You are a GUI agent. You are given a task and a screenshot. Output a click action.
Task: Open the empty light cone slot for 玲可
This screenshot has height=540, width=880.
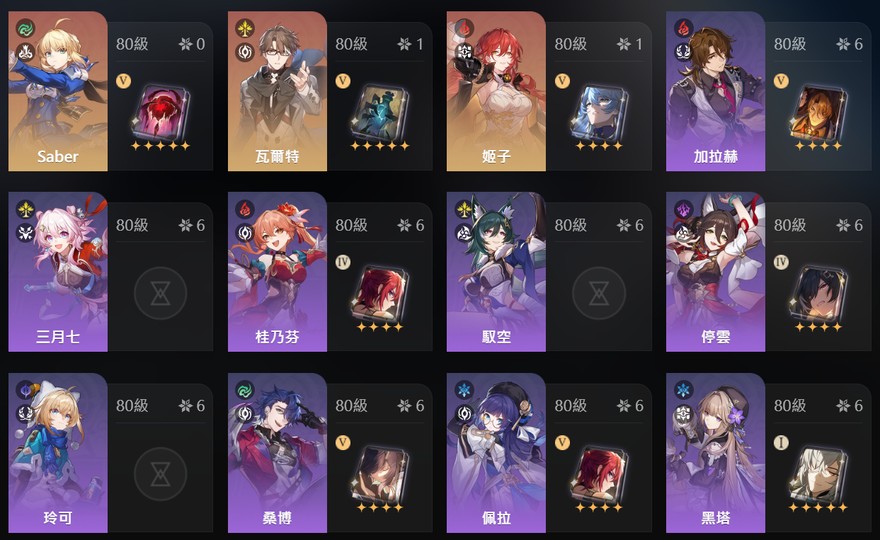click(x=161, y=474)
